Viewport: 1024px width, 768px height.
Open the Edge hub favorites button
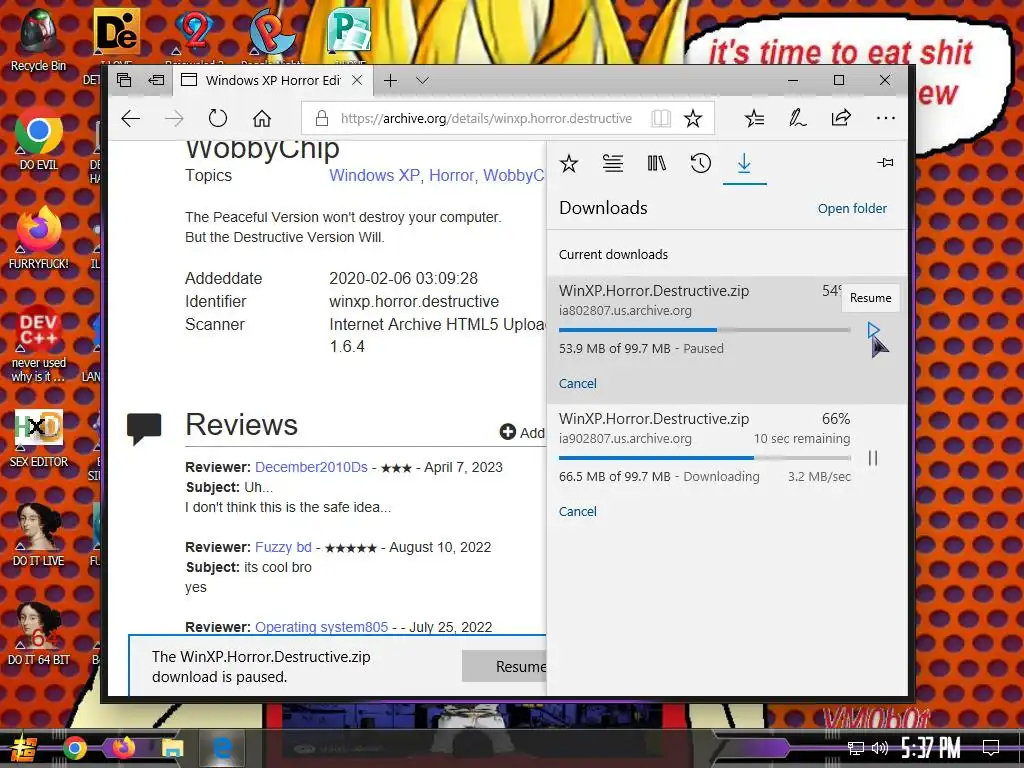pyautogui.click(x=754, y=118)
